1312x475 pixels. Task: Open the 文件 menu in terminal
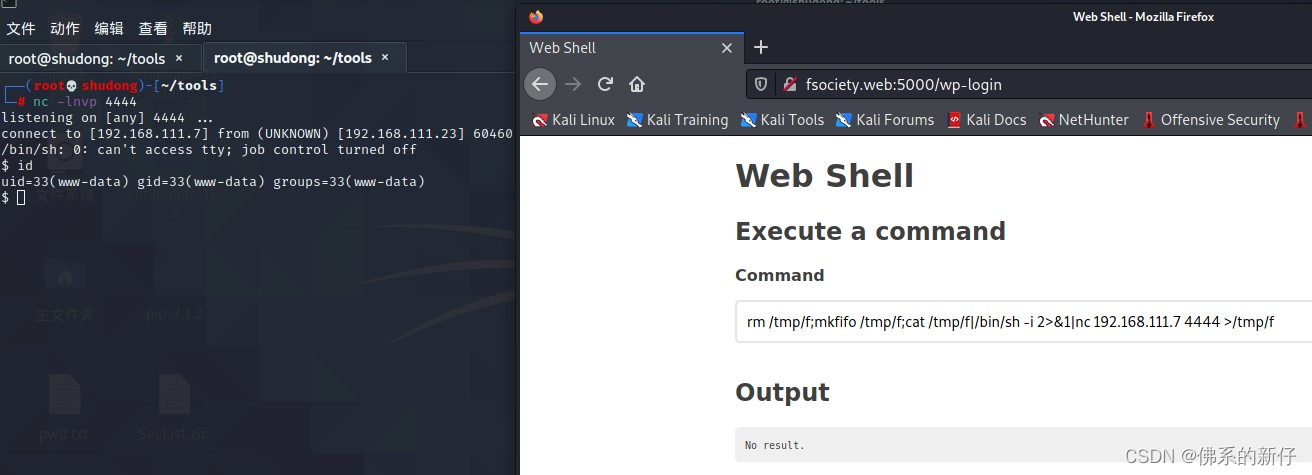[x=20, y=28]
